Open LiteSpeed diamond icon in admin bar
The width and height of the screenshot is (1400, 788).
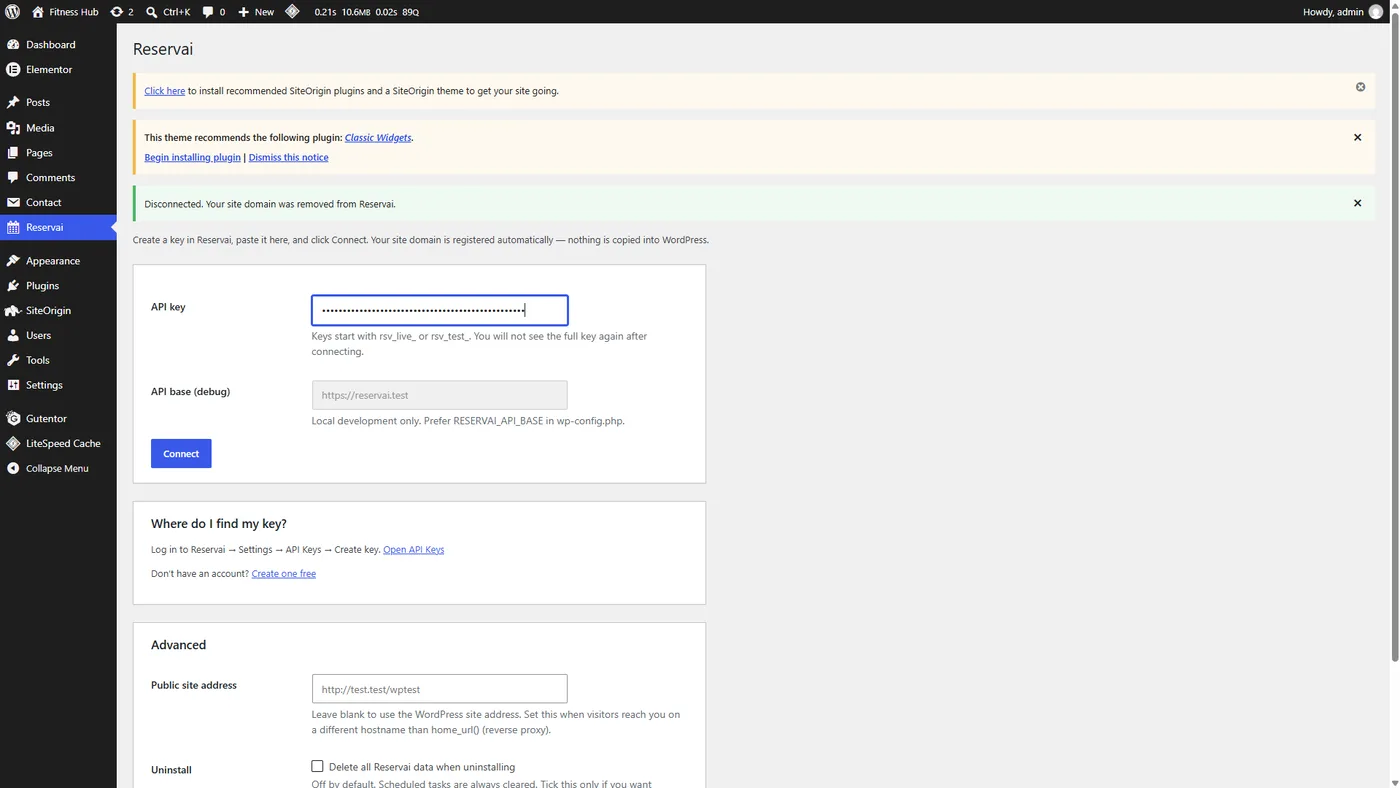292,12
